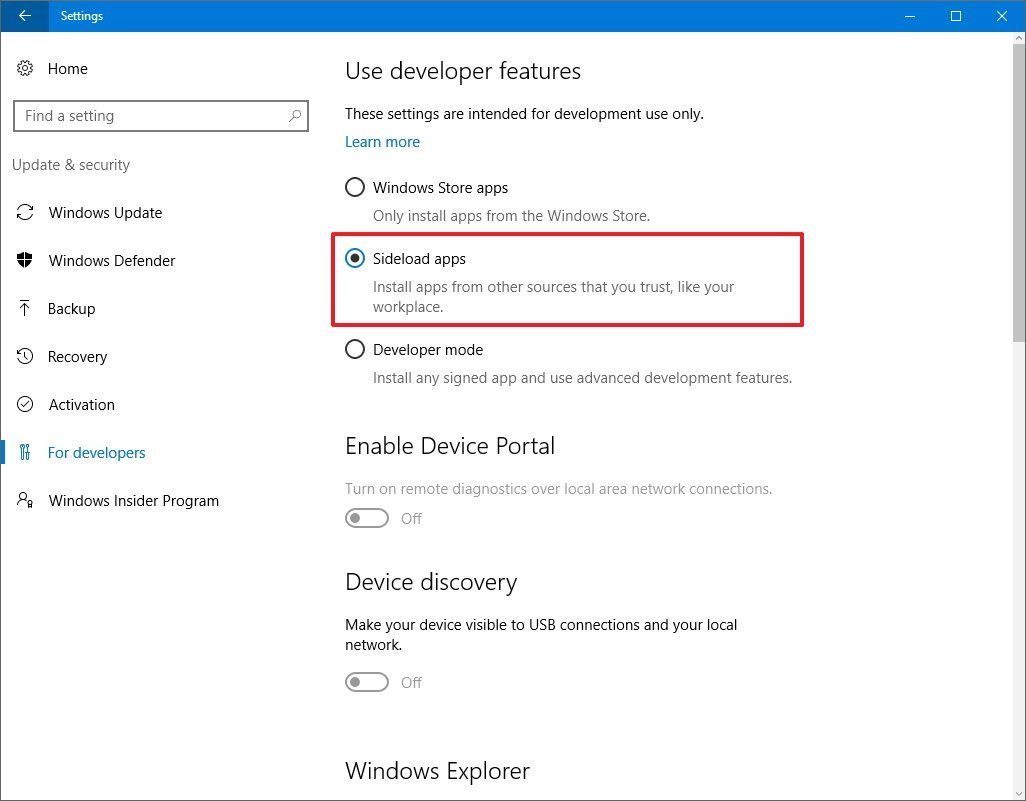Click the Activation checkmark icon

click(25, 404)
